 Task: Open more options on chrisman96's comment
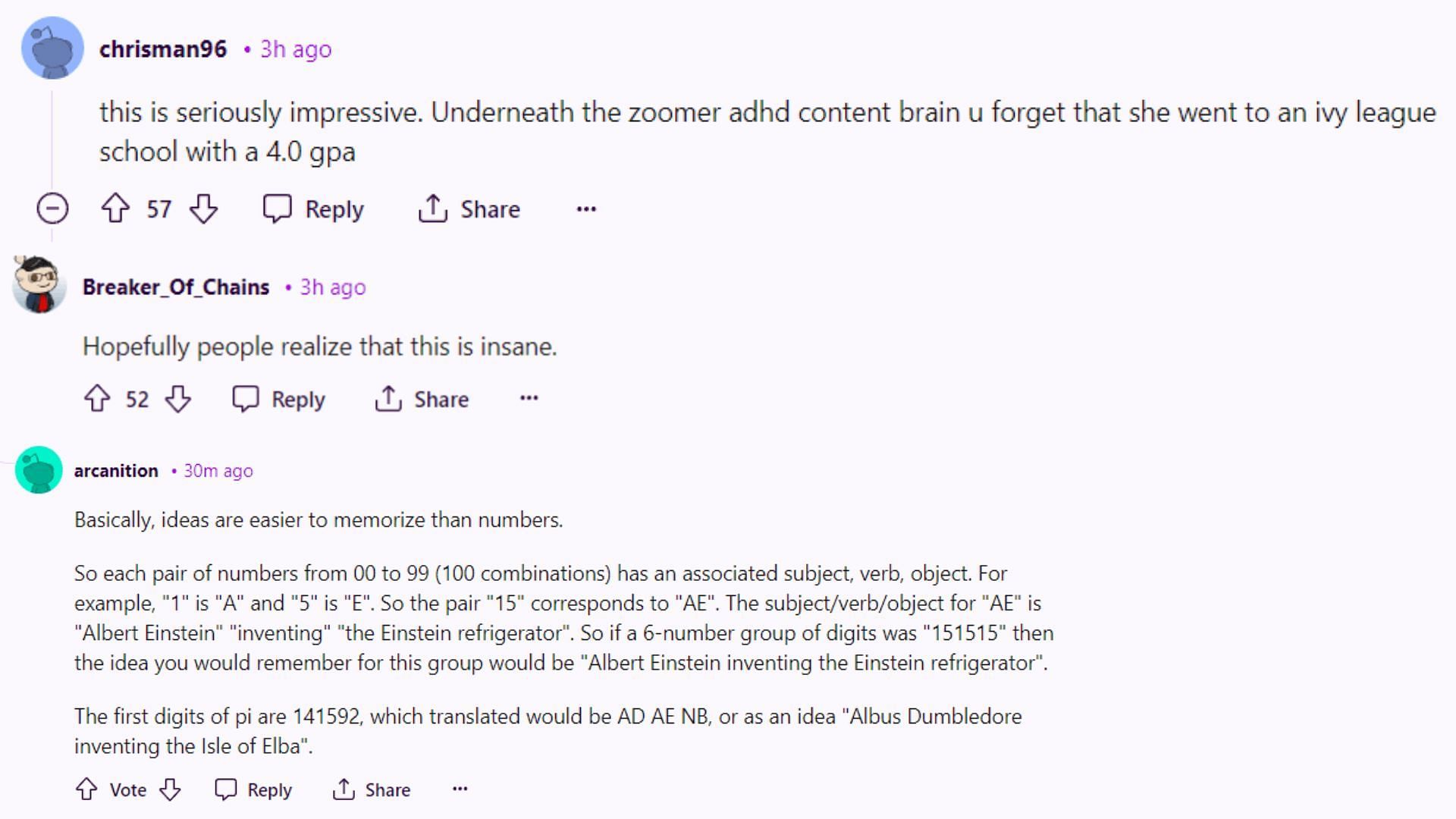point(586,208)
